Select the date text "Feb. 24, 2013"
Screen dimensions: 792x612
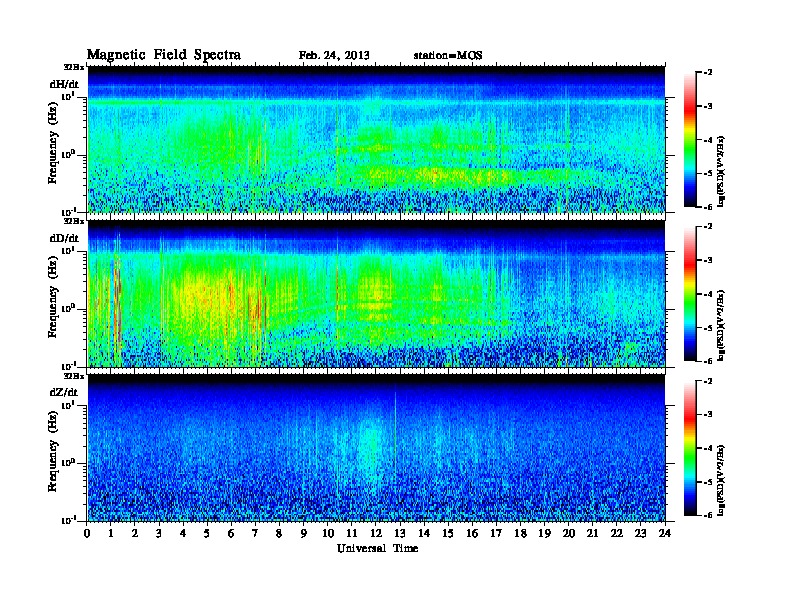334,56
